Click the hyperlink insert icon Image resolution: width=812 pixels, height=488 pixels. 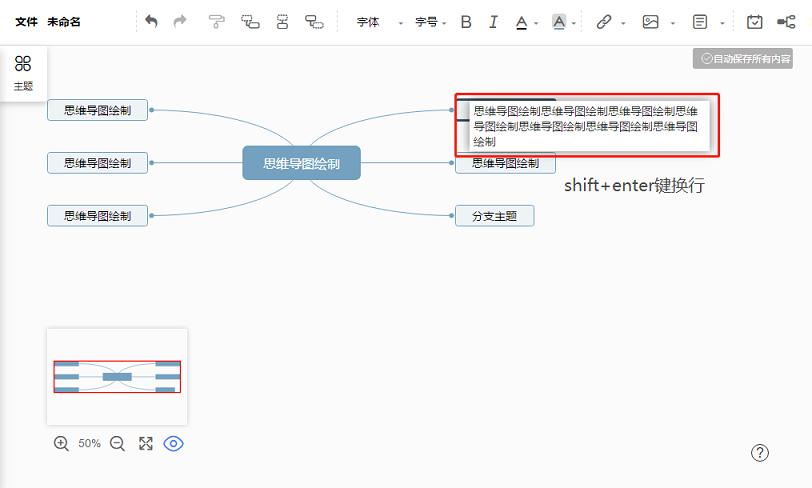604,22
